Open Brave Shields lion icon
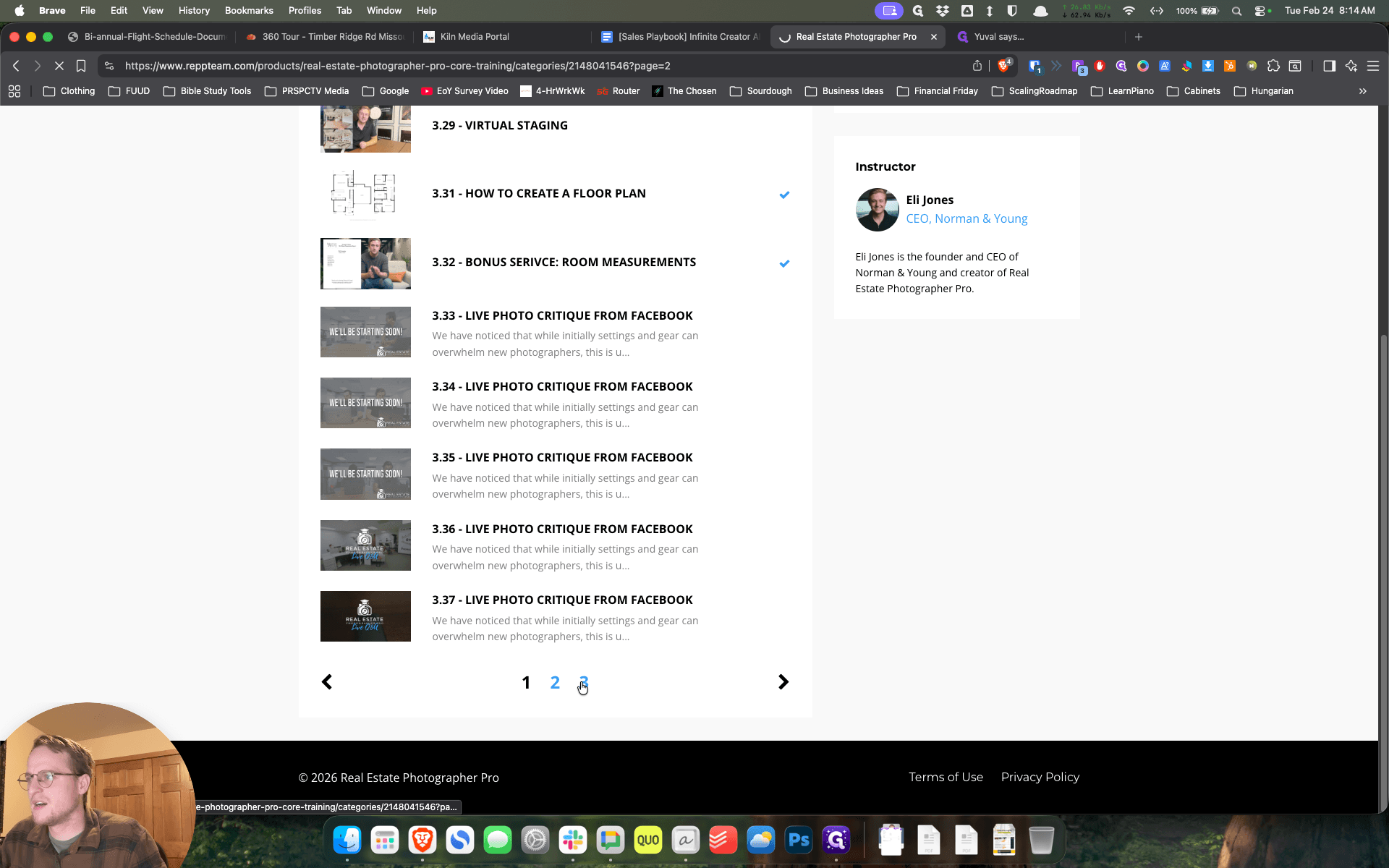Screen dimensions: 1389x868 click(1003, 66)
